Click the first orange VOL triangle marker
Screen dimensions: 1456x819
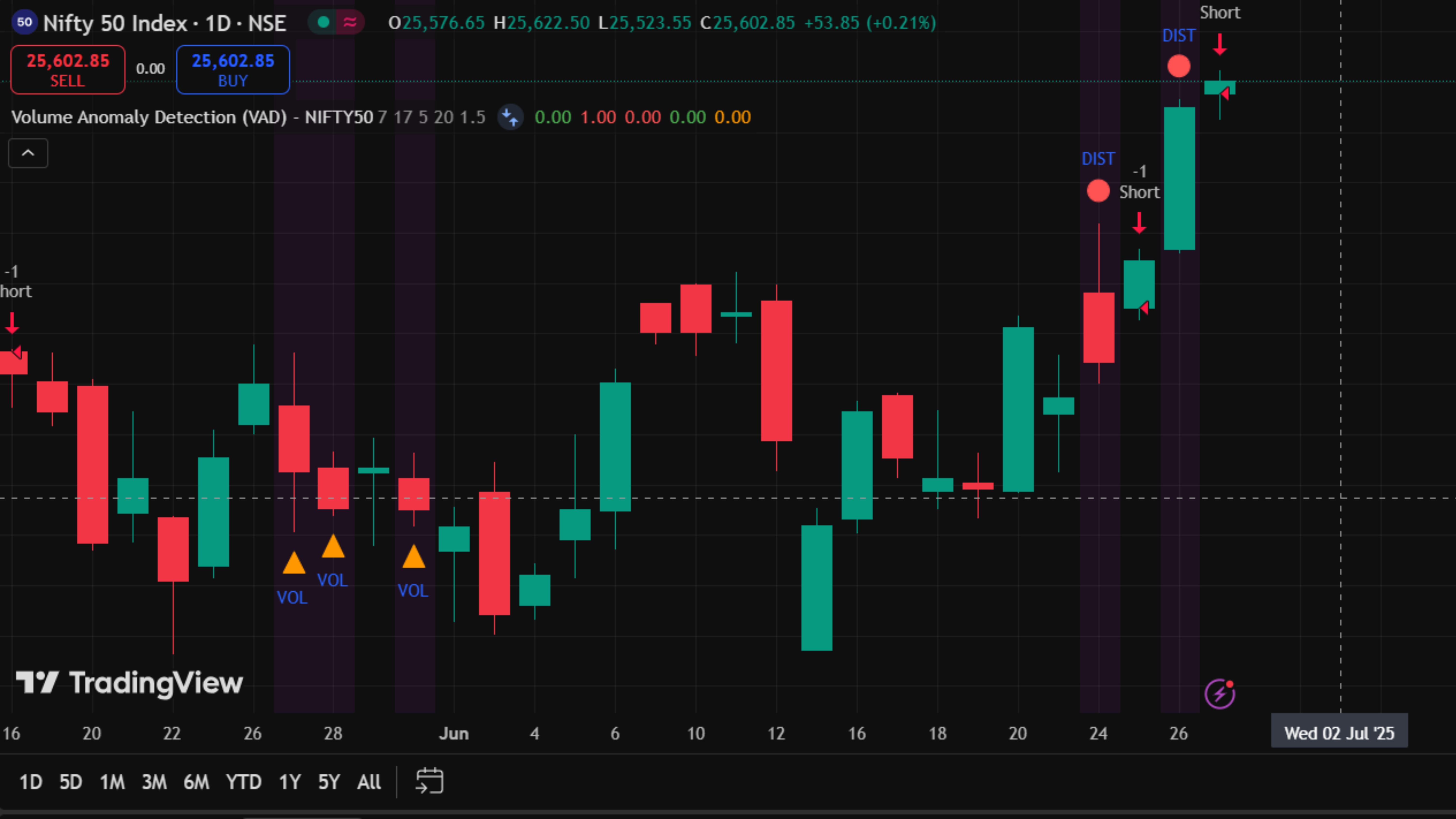tap(294, 563)
